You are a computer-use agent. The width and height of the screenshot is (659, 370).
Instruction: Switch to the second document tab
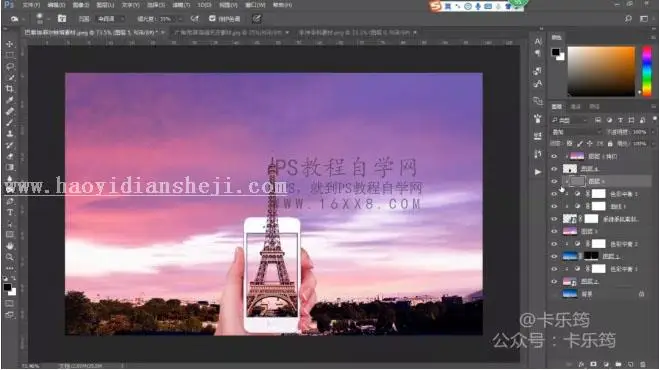[232, 32]
